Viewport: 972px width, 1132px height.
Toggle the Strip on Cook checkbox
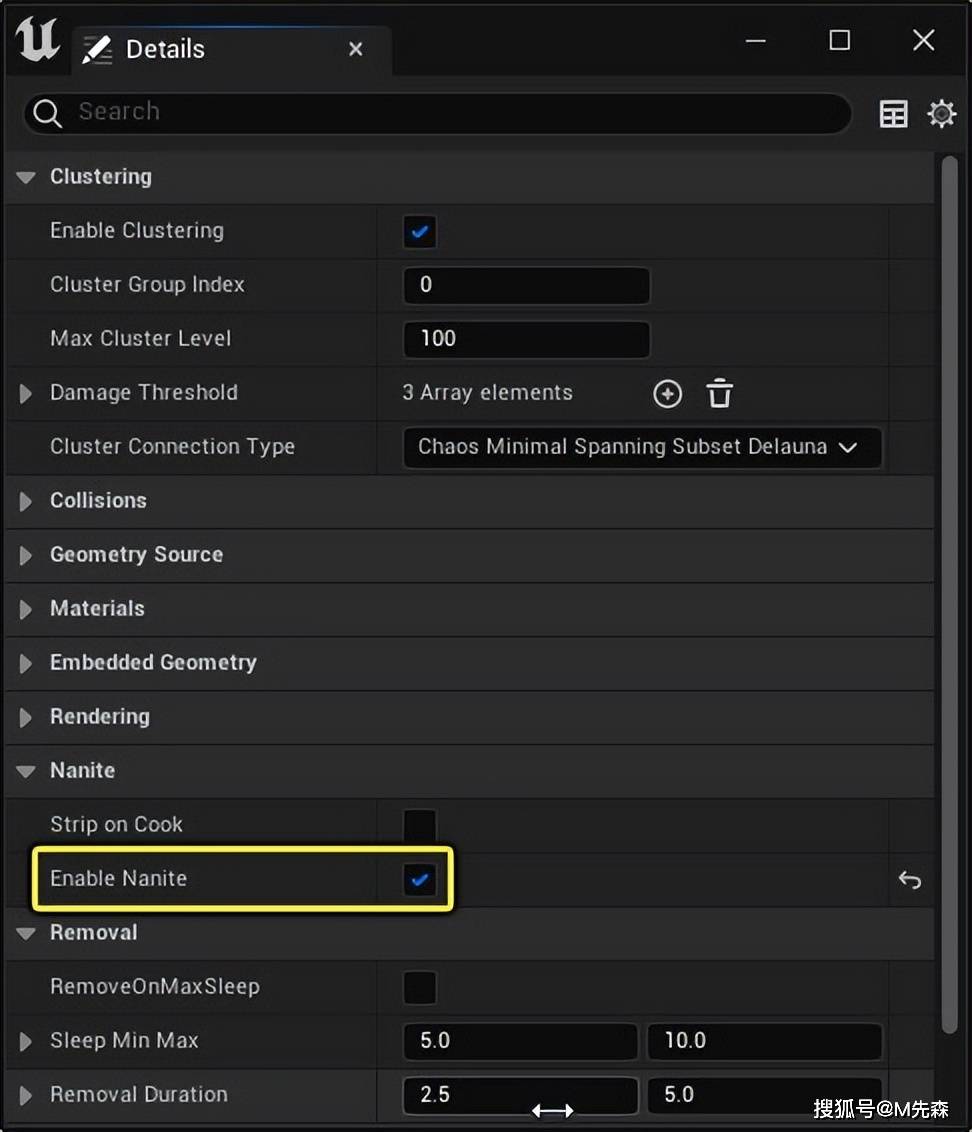(x=420, y=825)
